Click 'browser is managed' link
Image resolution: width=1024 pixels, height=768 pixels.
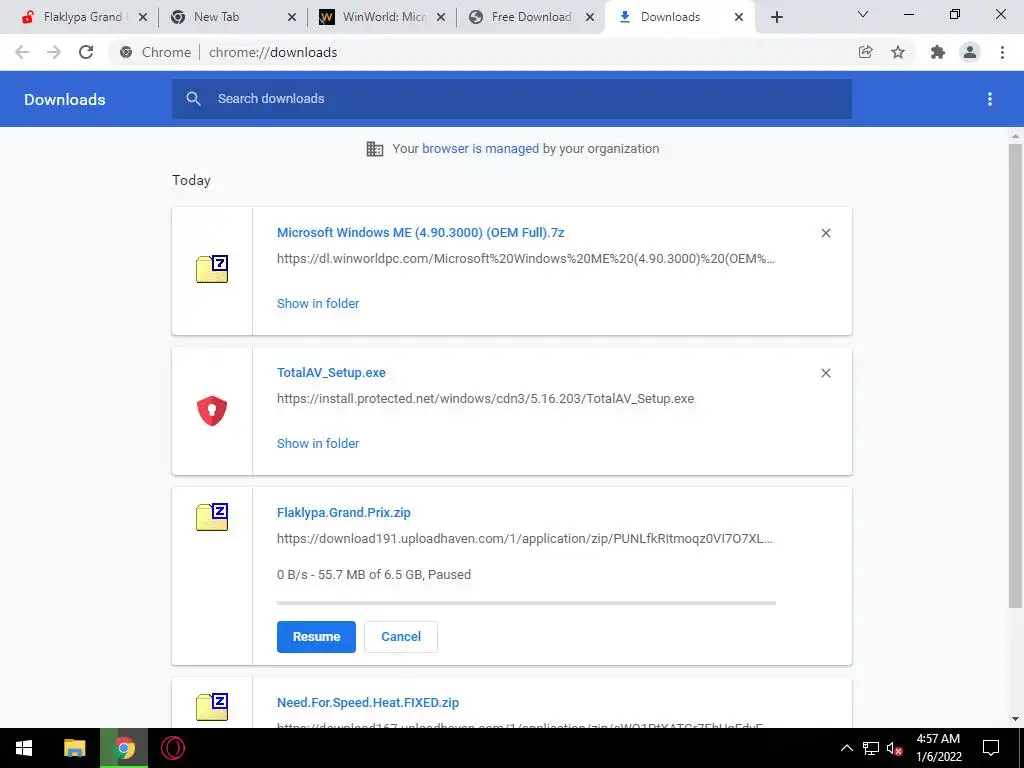tap(480, 149)
